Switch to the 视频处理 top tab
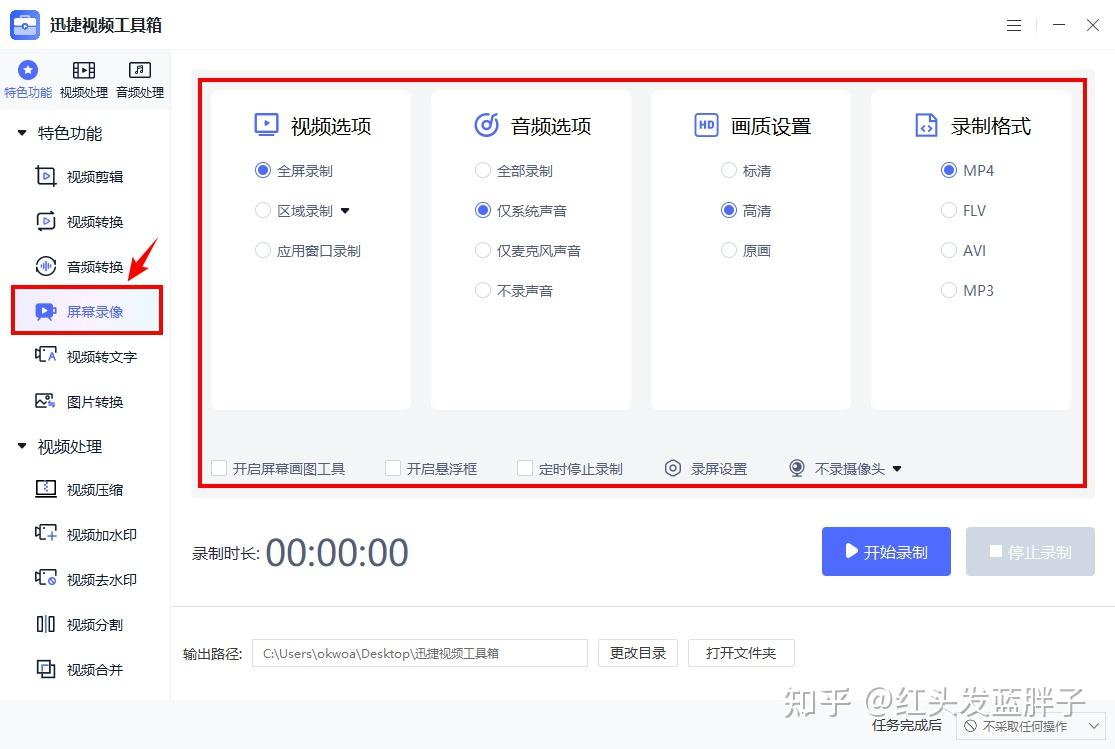1115x749 pixels. 84,80
